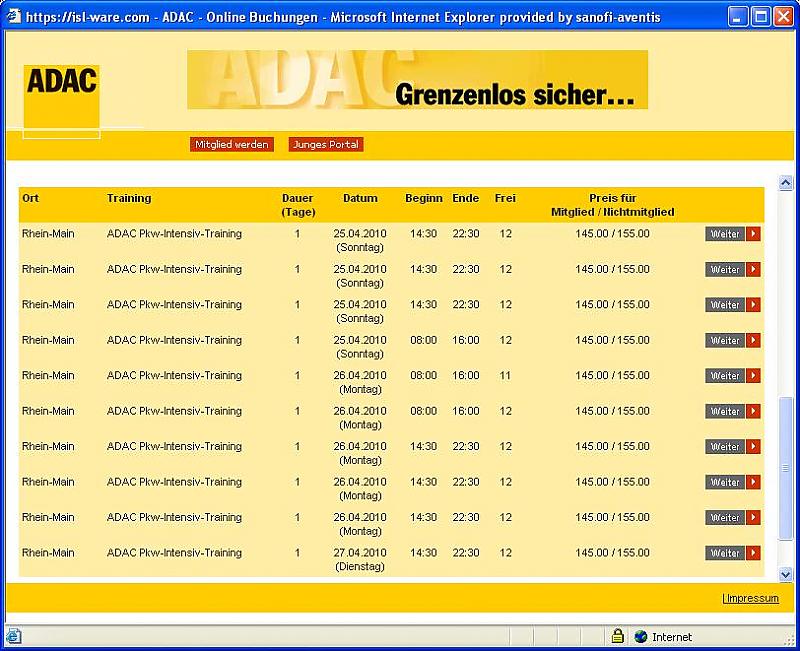This screenshot has width=800, height=651.
Task: Minimize the Internet Explorer window
Action: click(738, 16)
